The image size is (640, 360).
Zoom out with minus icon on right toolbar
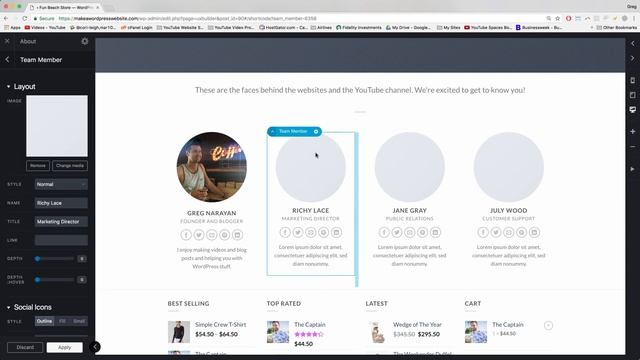point(633,147)
